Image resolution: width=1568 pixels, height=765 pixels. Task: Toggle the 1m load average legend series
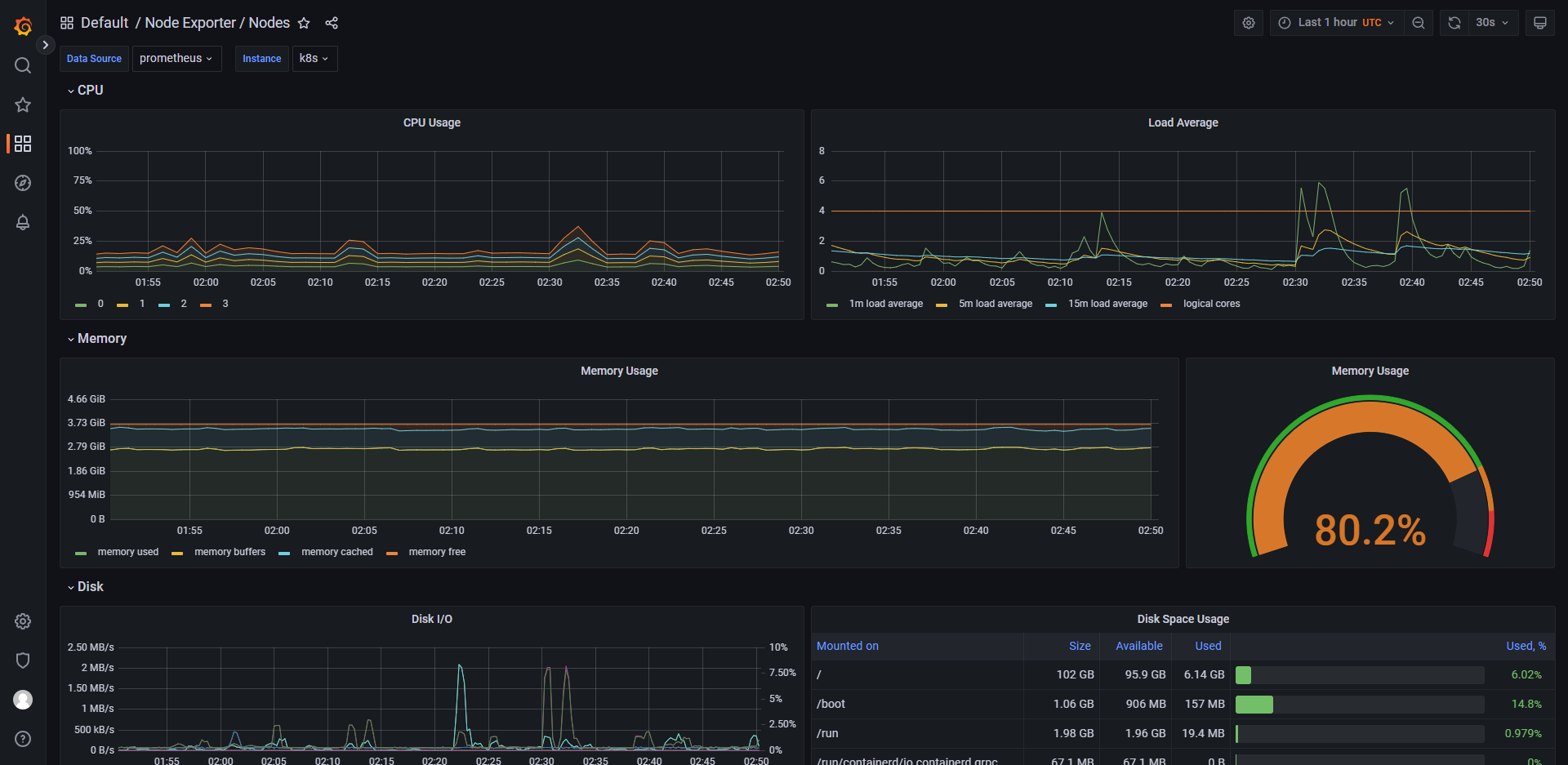(885, 304)
